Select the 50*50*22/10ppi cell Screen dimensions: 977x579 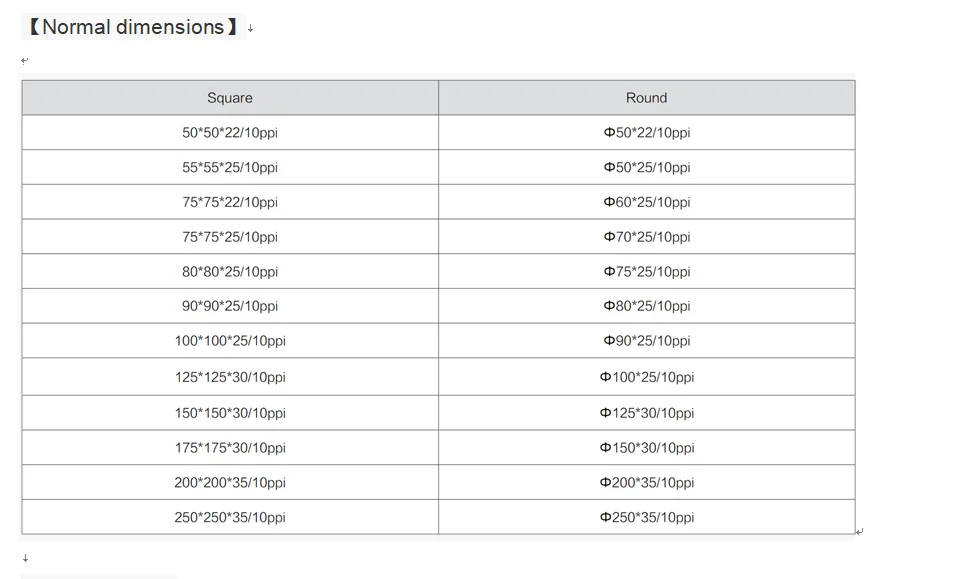pyautogui.click(x=230, y=133)
